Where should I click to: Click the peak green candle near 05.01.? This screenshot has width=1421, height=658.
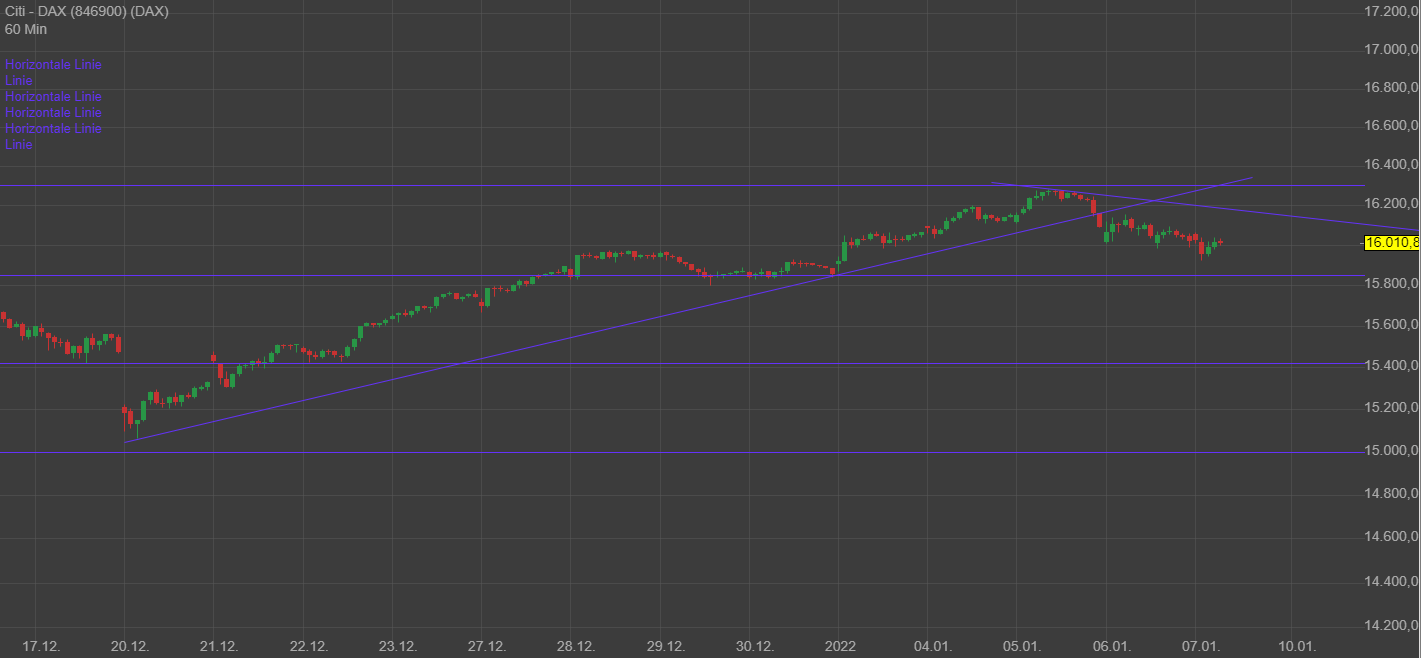point(1050,190)
